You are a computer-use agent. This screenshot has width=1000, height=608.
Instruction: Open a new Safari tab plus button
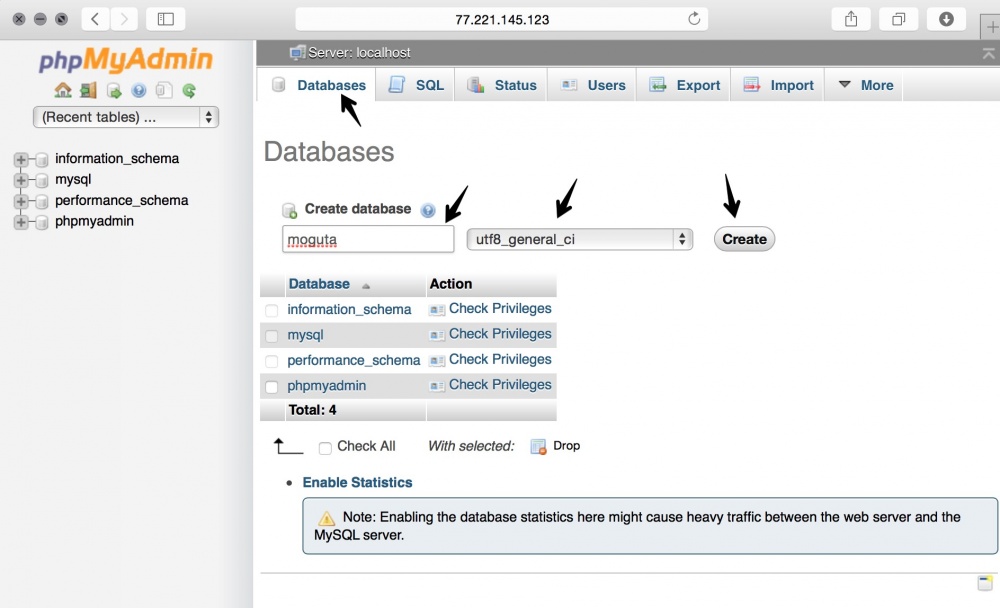point(990,27)
